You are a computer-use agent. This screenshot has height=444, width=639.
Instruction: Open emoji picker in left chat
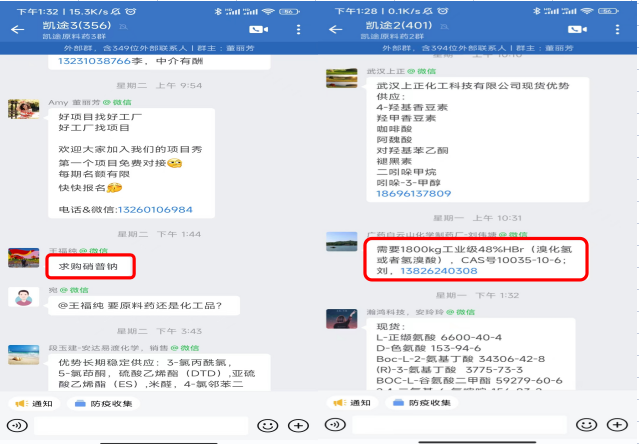click(x=268, y=426)
